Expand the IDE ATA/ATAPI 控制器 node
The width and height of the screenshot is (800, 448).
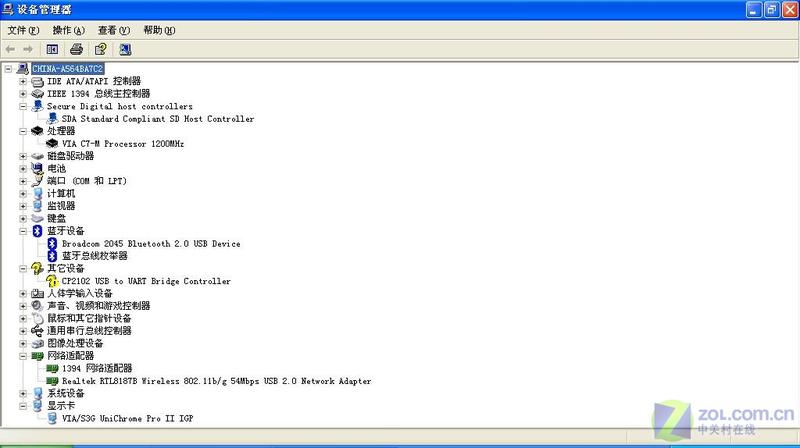pyautogui.click(x=23, y=81)
